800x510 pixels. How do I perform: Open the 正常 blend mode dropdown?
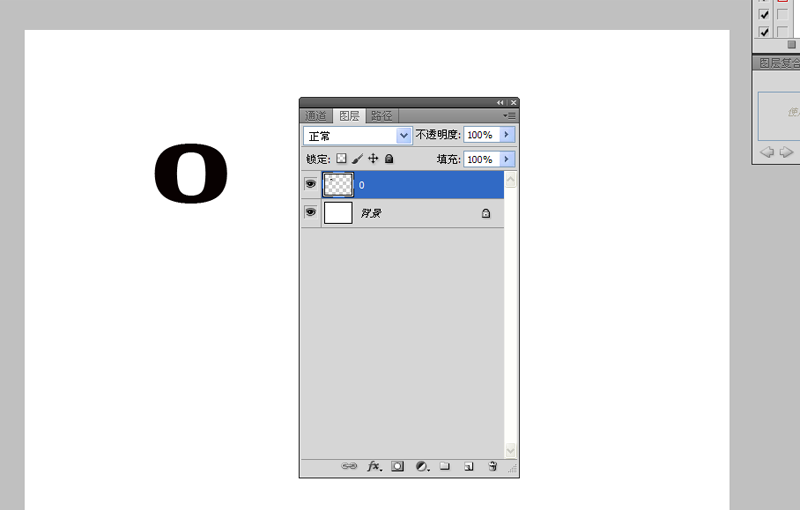(x=358, y=136)
